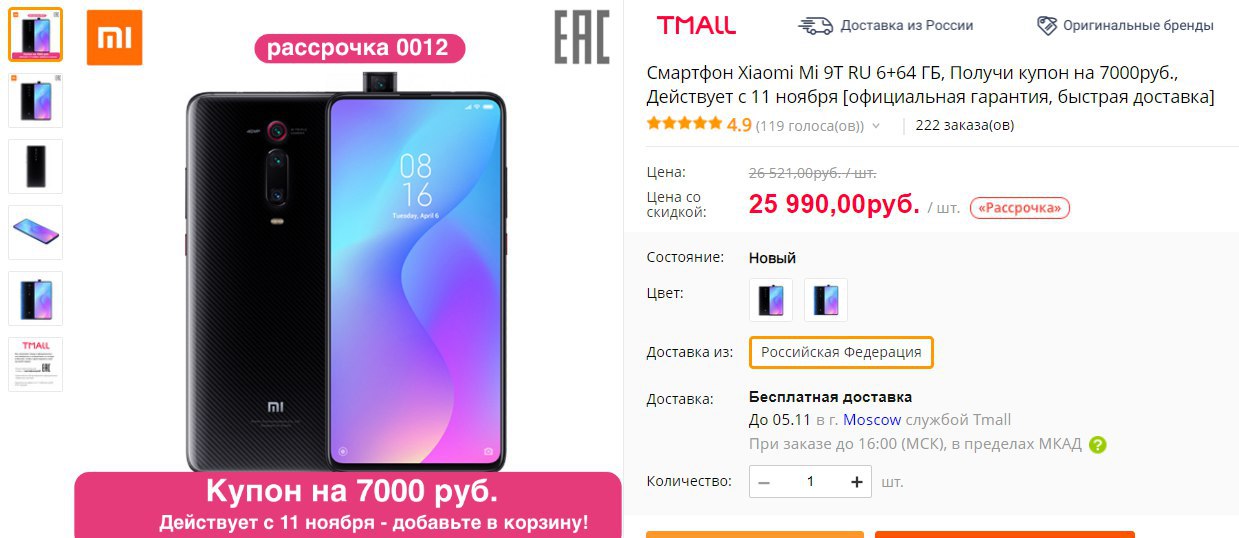Image resolution: width=1239 pixels, height=538 pixels.
Task: Select the second color option swatch
Action: (826, 300)
